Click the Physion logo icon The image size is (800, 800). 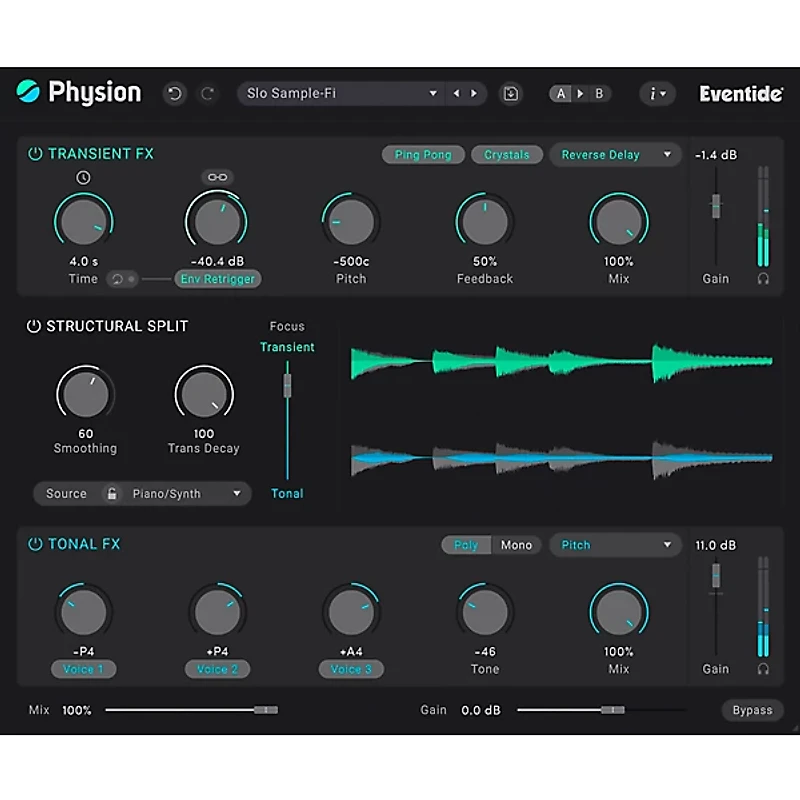[x=28, y=92]
